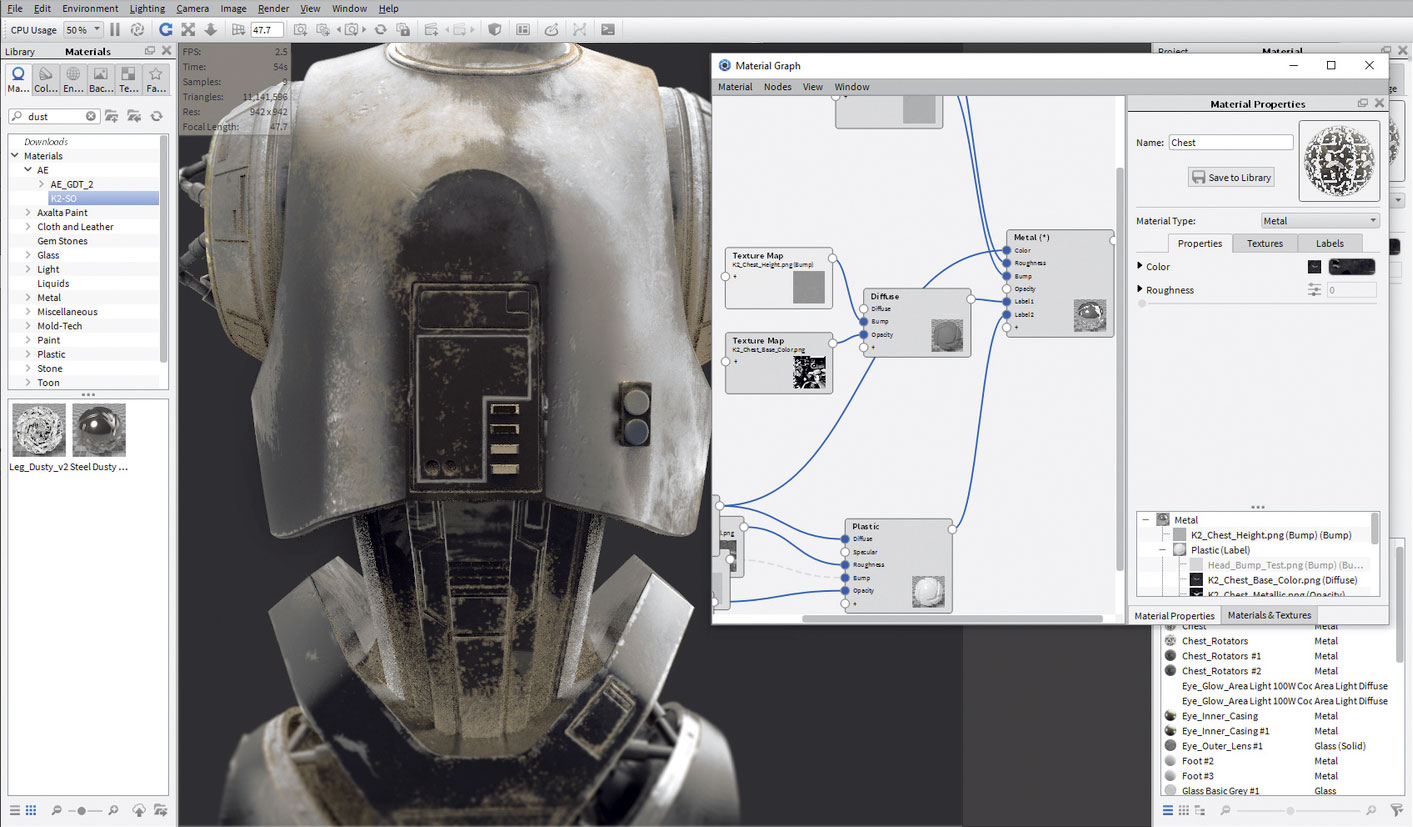
Task: Collapse the Metal node in material tree
Action: click(1146, 520)
